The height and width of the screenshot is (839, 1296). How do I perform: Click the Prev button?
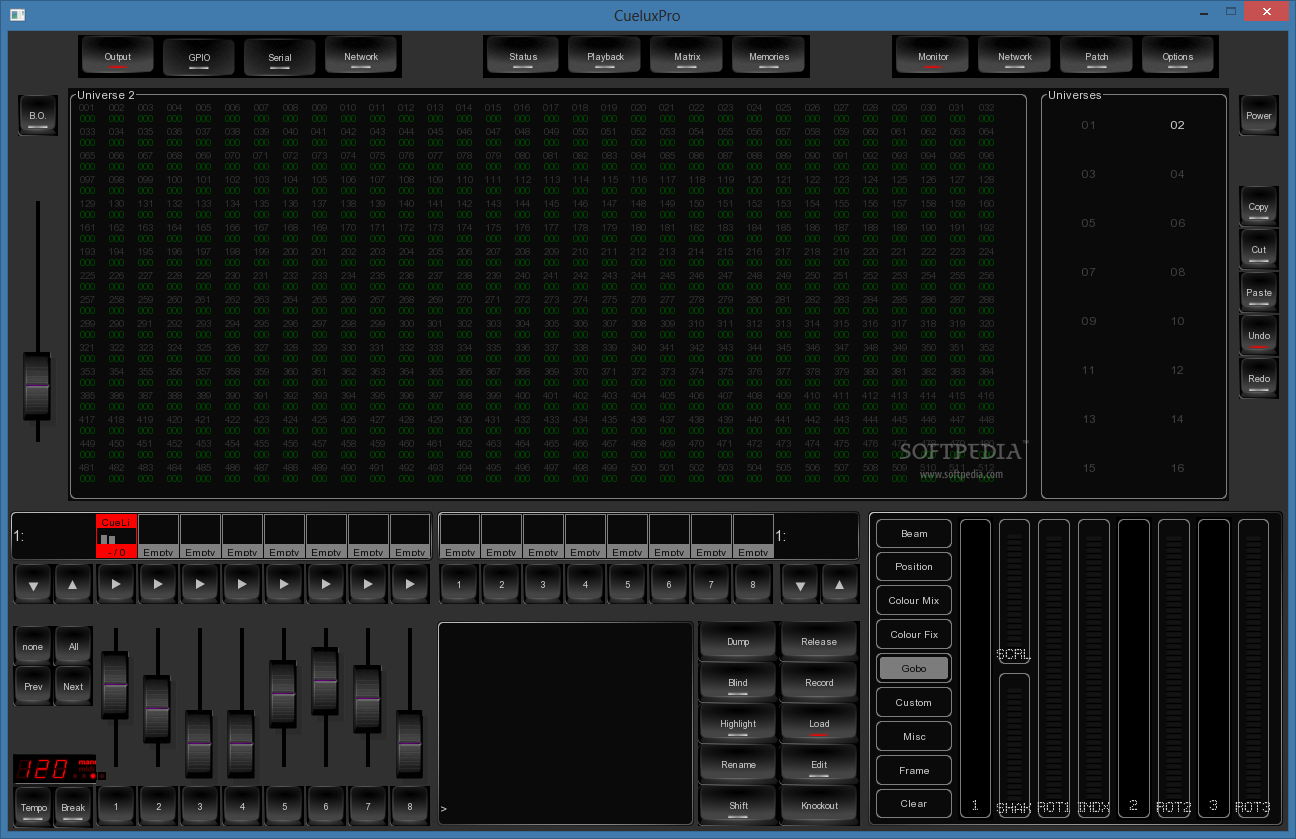[33, 686]
